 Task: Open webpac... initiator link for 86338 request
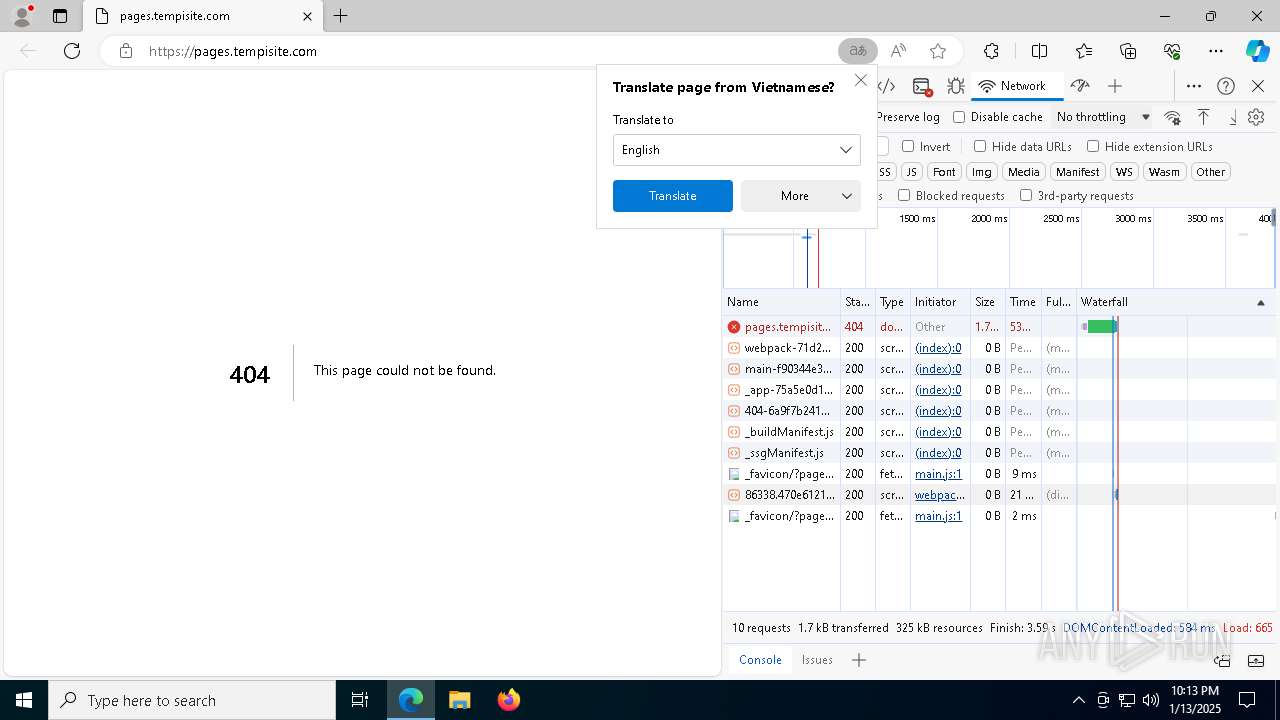(x=940, y=495)
